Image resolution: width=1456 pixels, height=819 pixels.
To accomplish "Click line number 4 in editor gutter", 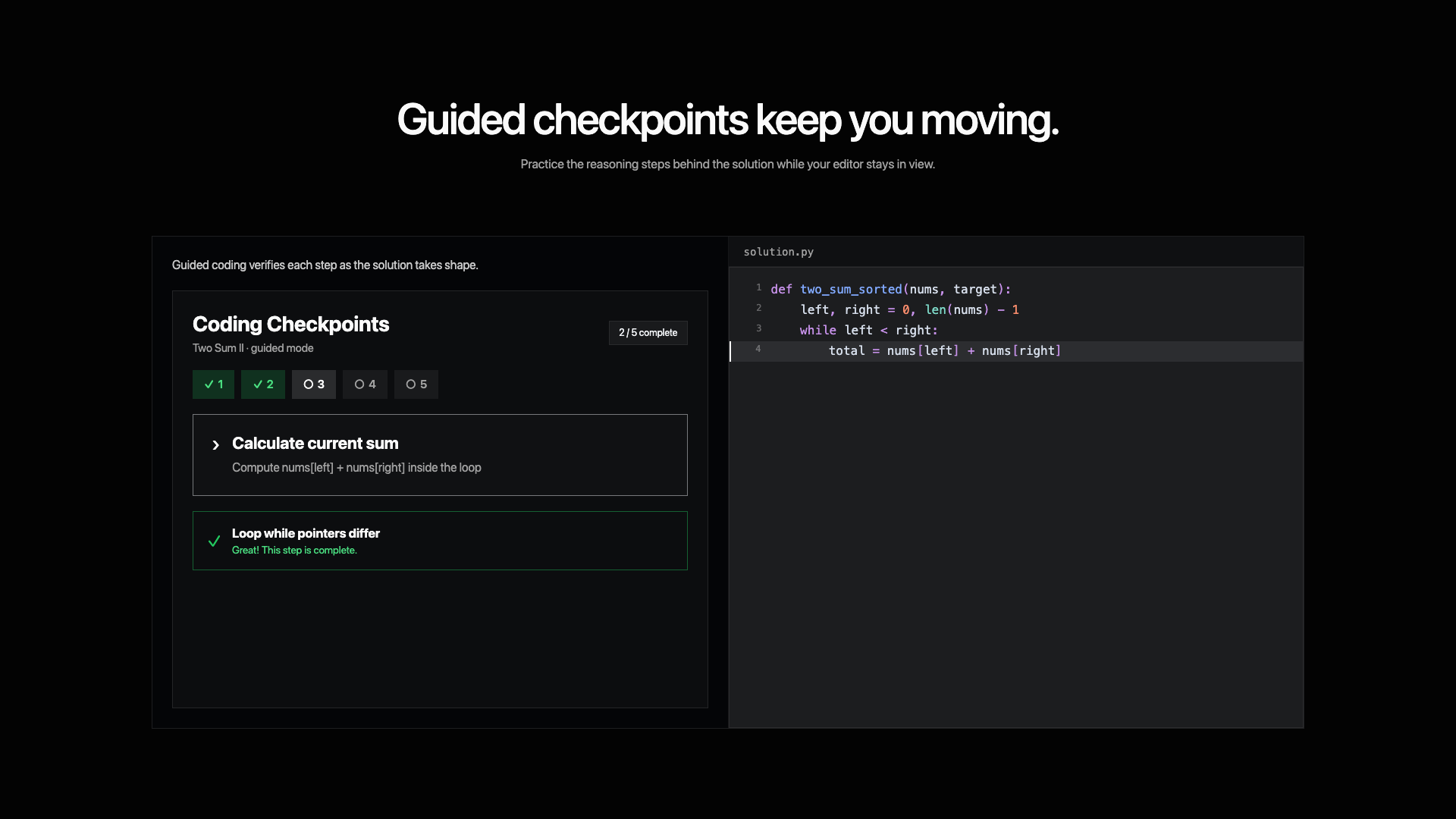I will [x=758, y=350].
